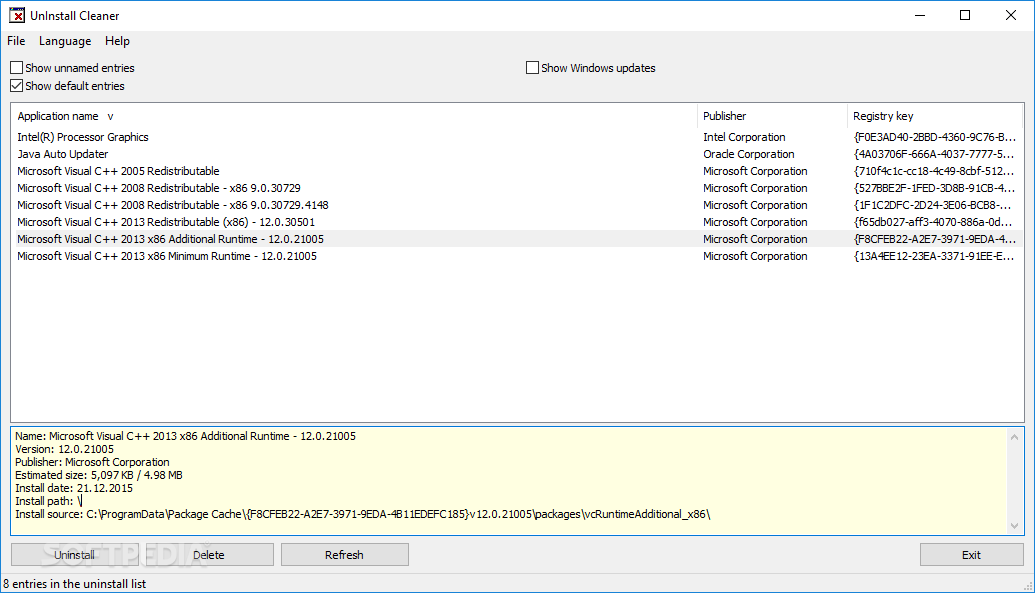
Task: Uncheck Show default entries checkbox
Action: [x=17, y=86]
